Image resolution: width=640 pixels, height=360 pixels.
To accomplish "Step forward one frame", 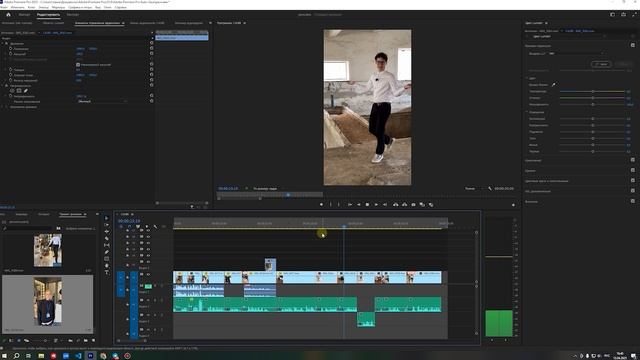I will tap(376, 204).
